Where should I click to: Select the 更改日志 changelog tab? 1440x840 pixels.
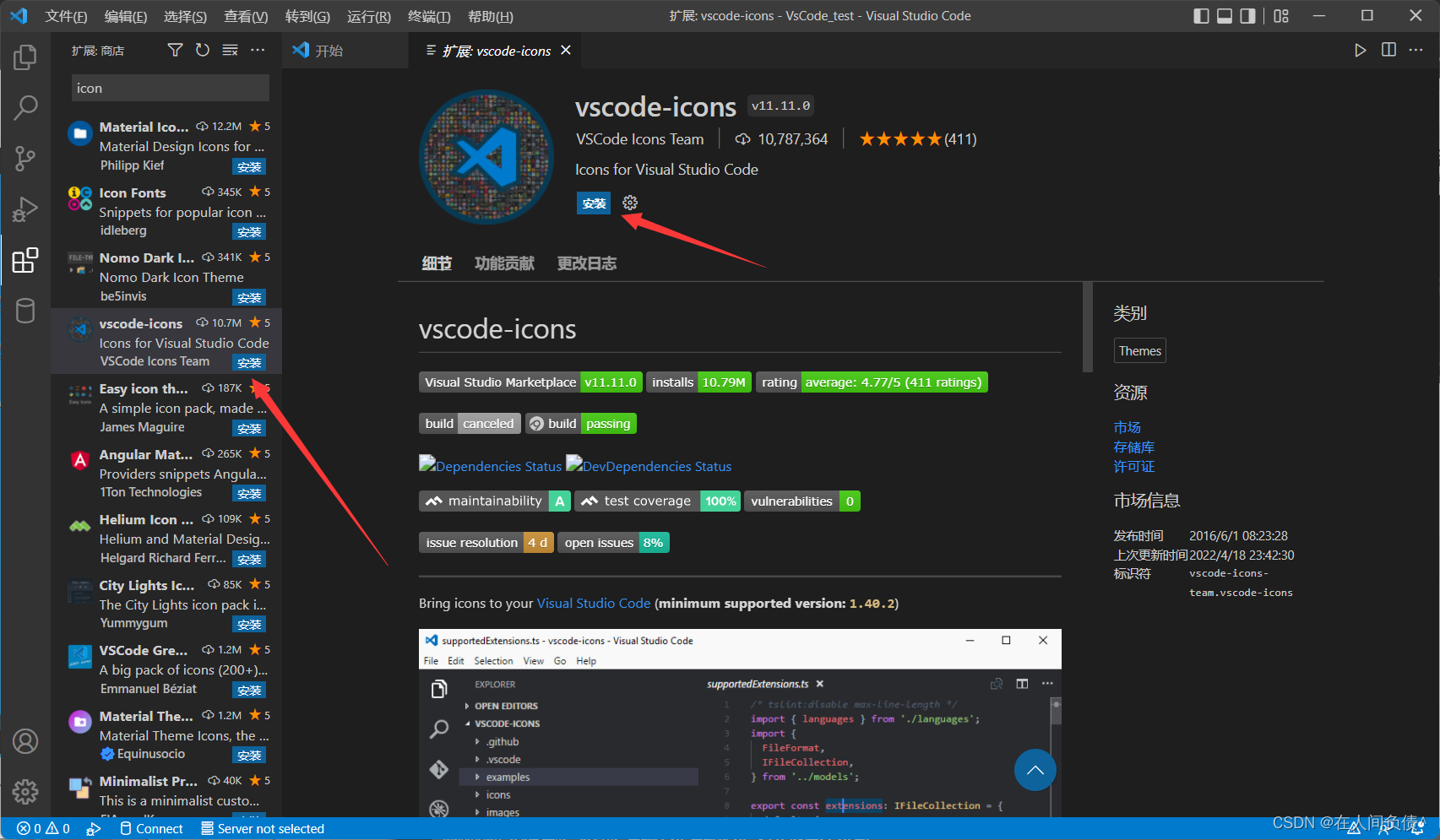pyautogui.click(x=587, y=263)
